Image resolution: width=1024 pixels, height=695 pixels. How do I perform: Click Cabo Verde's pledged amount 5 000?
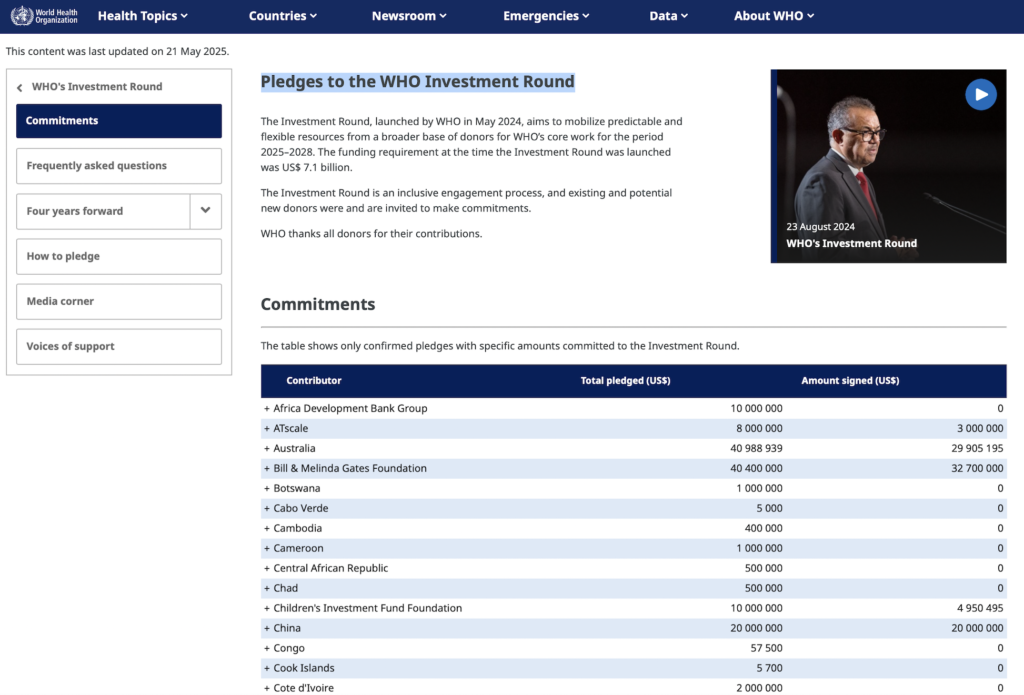769,508
